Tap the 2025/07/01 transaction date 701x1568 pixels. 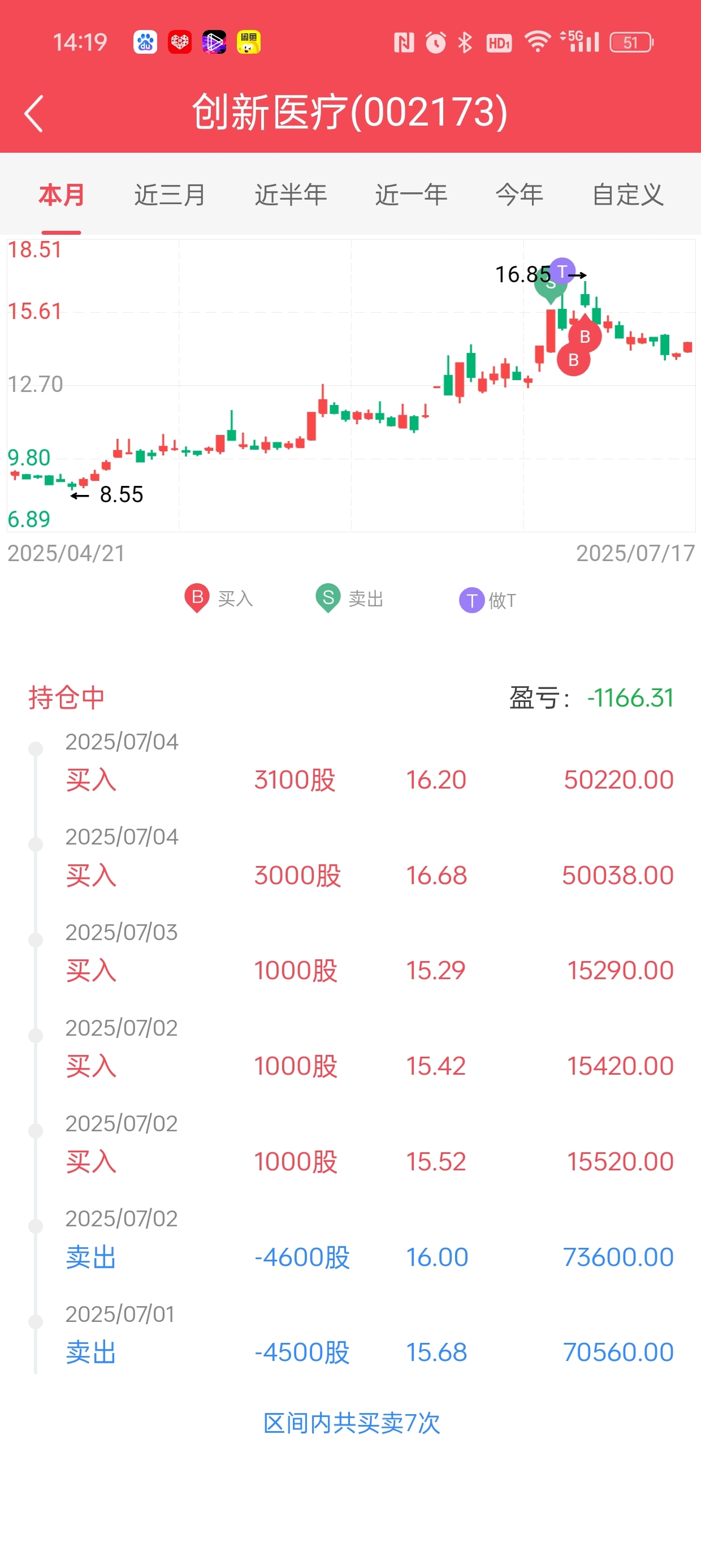tap(120, 1314)
